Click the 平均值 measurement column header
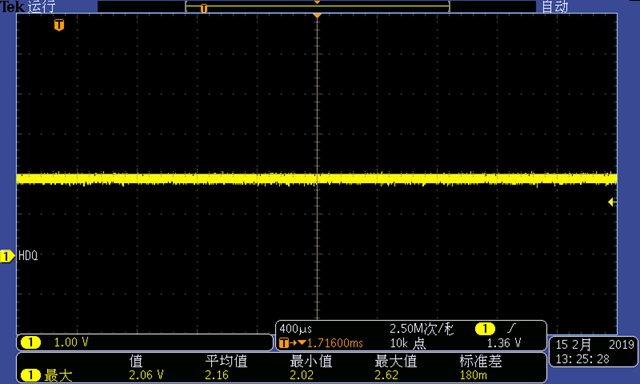Screen dimensions: 640x384 point(226,361)
